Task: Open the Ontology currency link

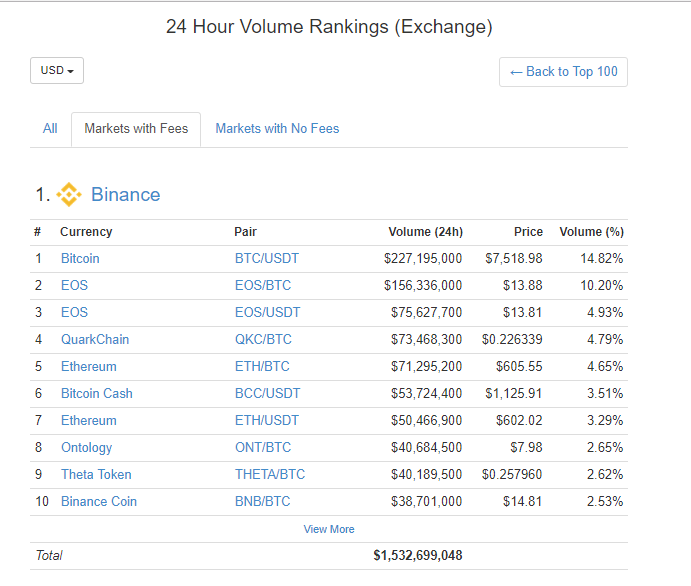Action: tap(86, 448)
